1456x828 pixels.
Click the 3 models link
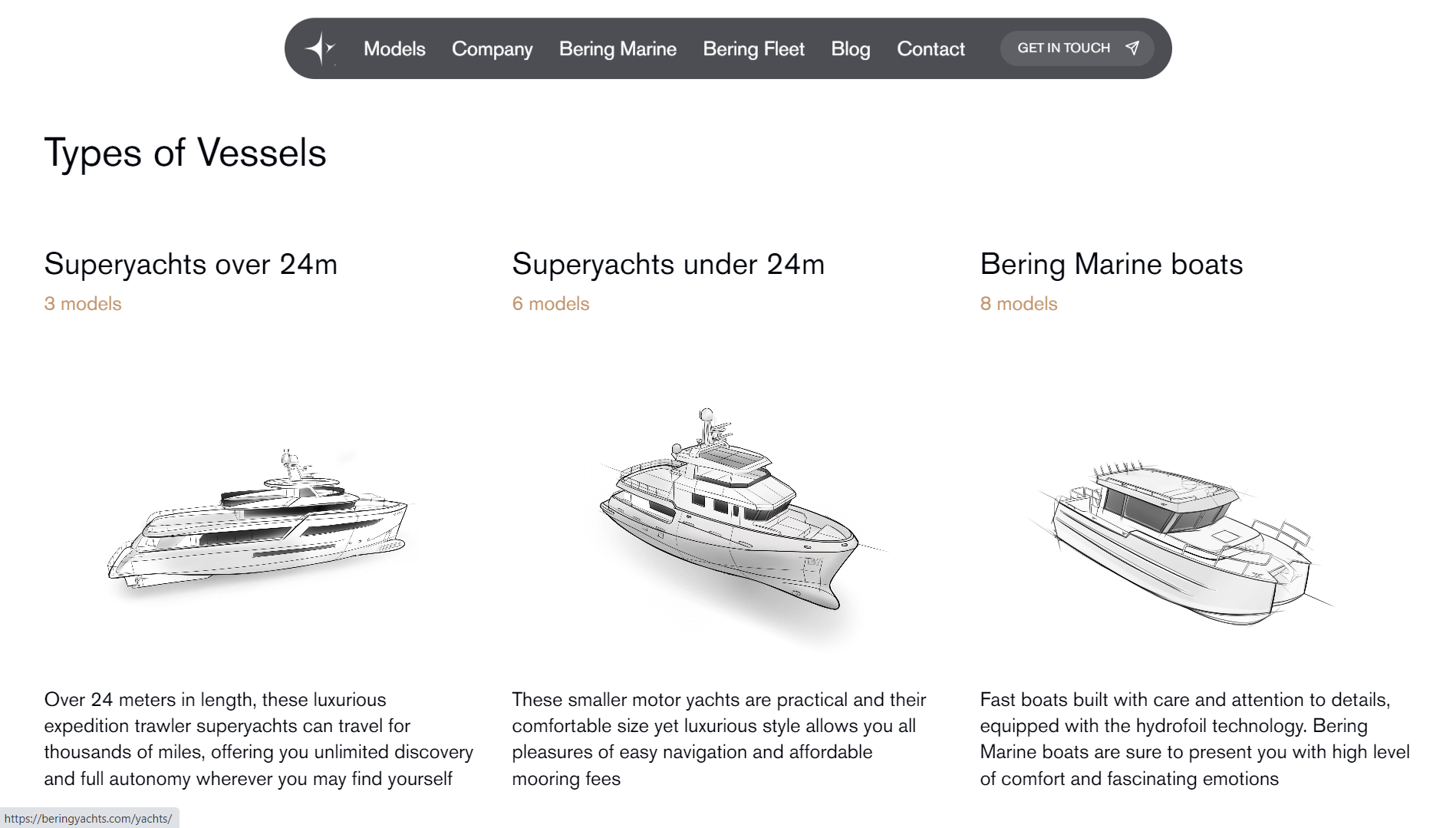pos(83,304)
